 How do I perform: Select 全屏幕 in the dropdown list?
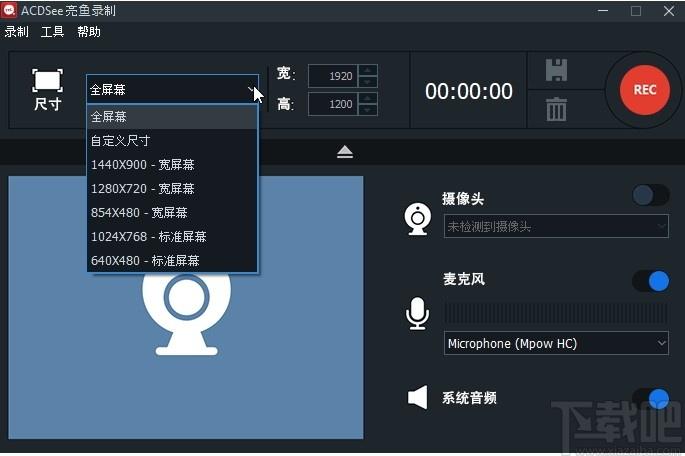point(172,117)
